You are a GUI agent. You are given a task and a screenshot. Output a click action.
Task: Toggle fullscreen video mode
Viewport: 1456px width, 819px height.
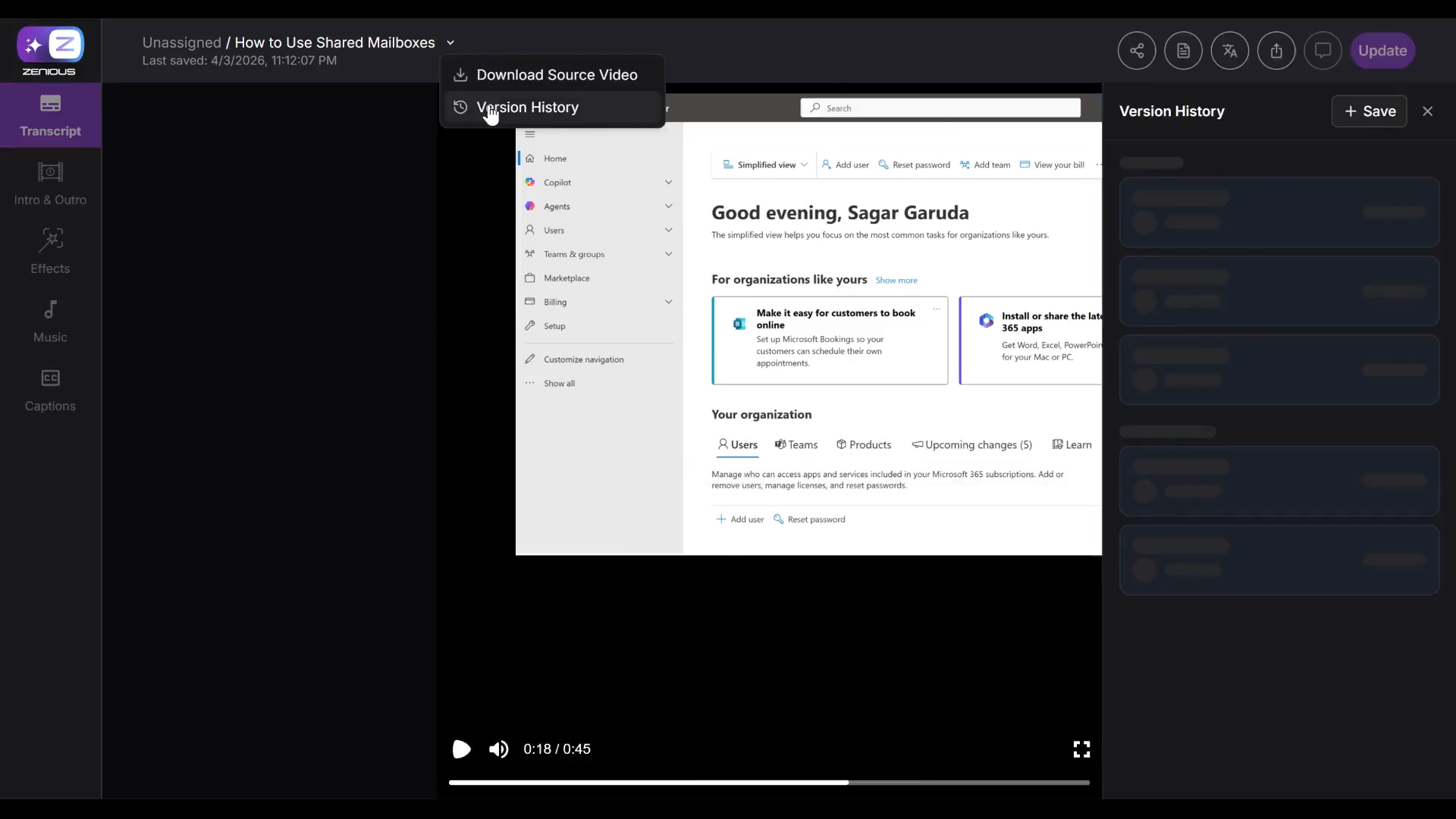[x=1081, y=749]
